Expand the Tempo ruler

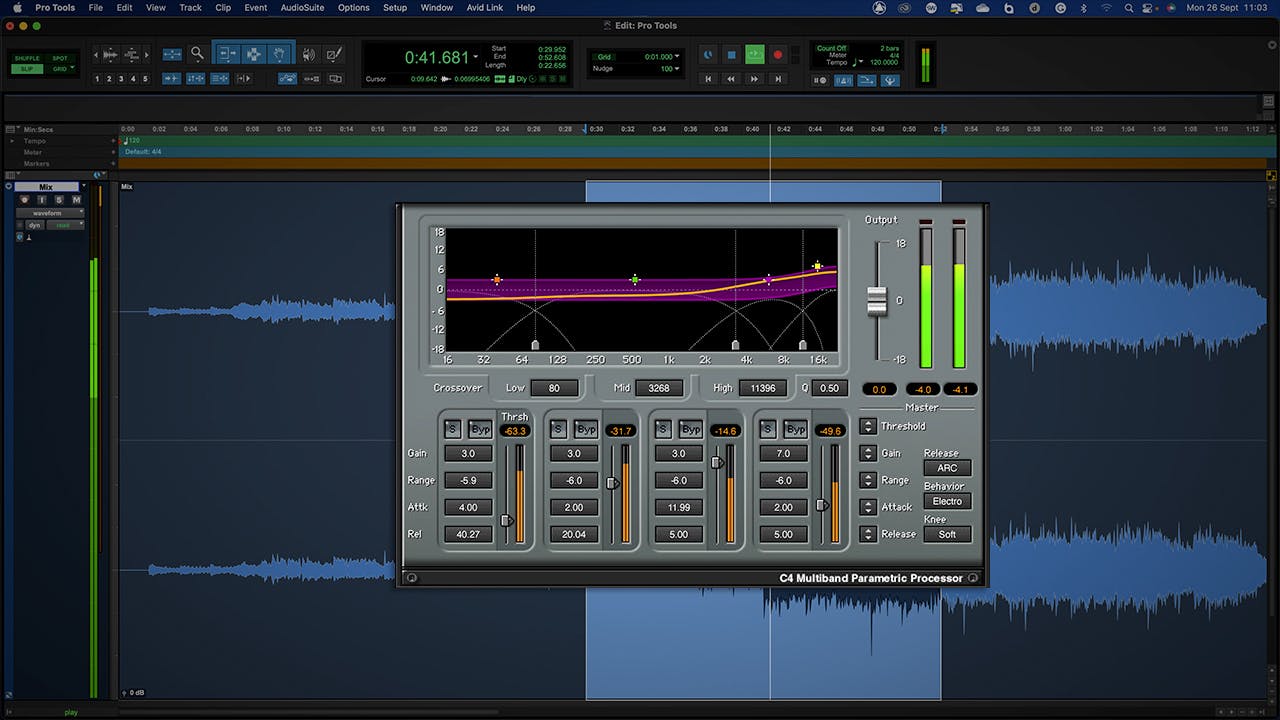click(x=12, y=141)
